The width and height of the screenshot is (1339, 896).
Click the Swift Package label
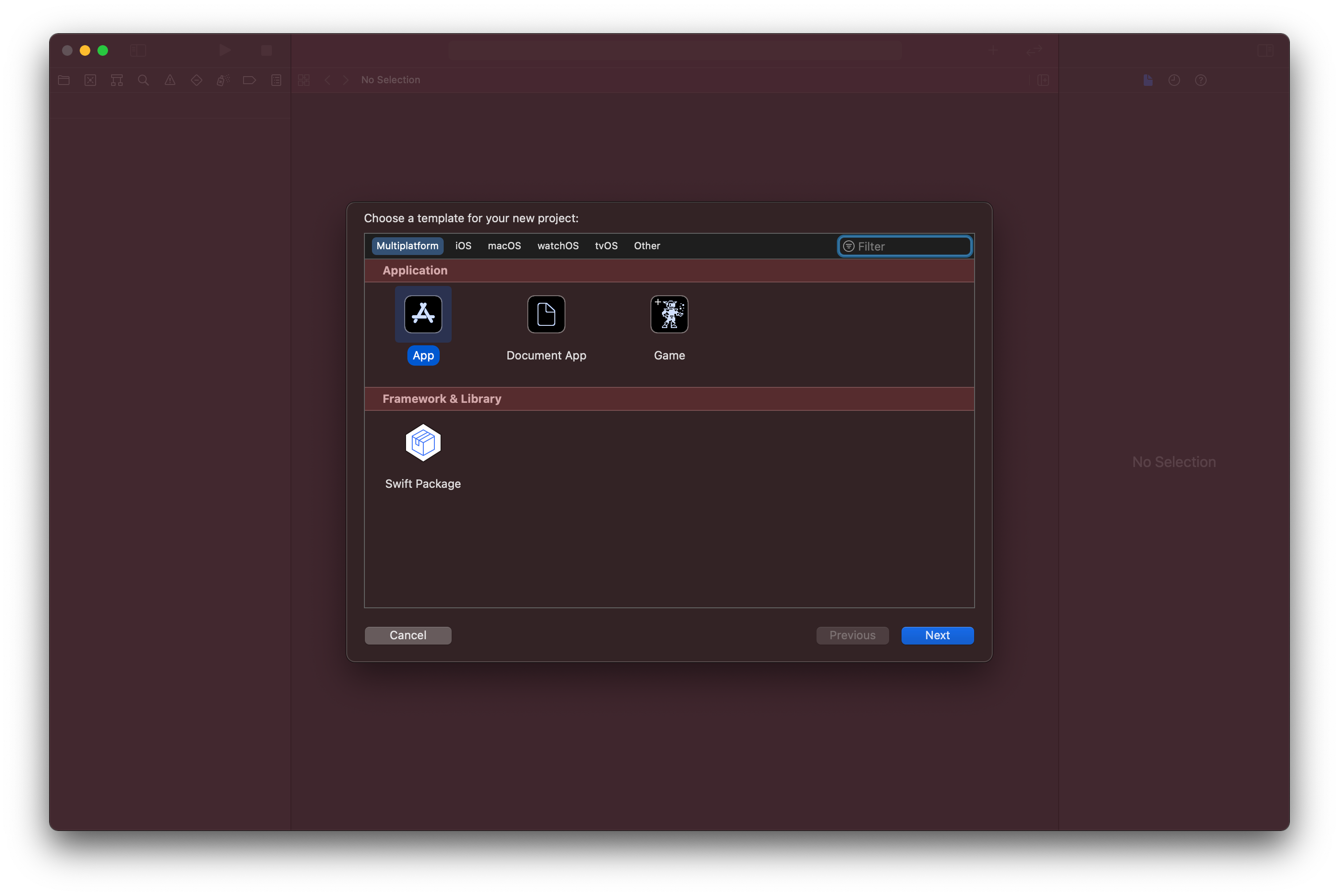tap(423, 483)
